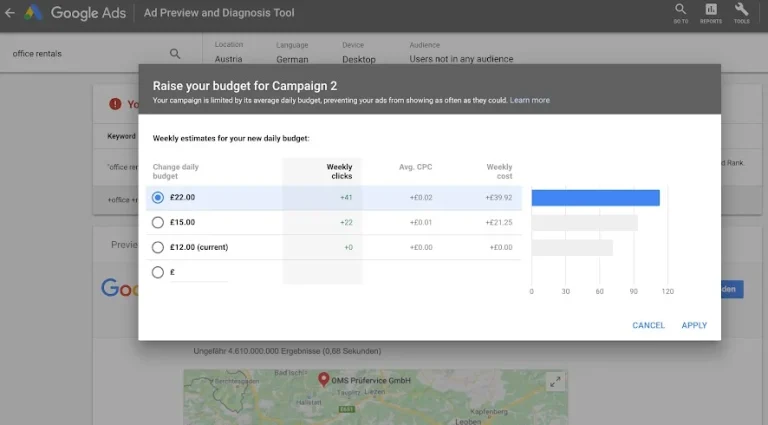This screenshot has width=768, height=425.
Task: Click the Learn more link
Action: (529, 100)
